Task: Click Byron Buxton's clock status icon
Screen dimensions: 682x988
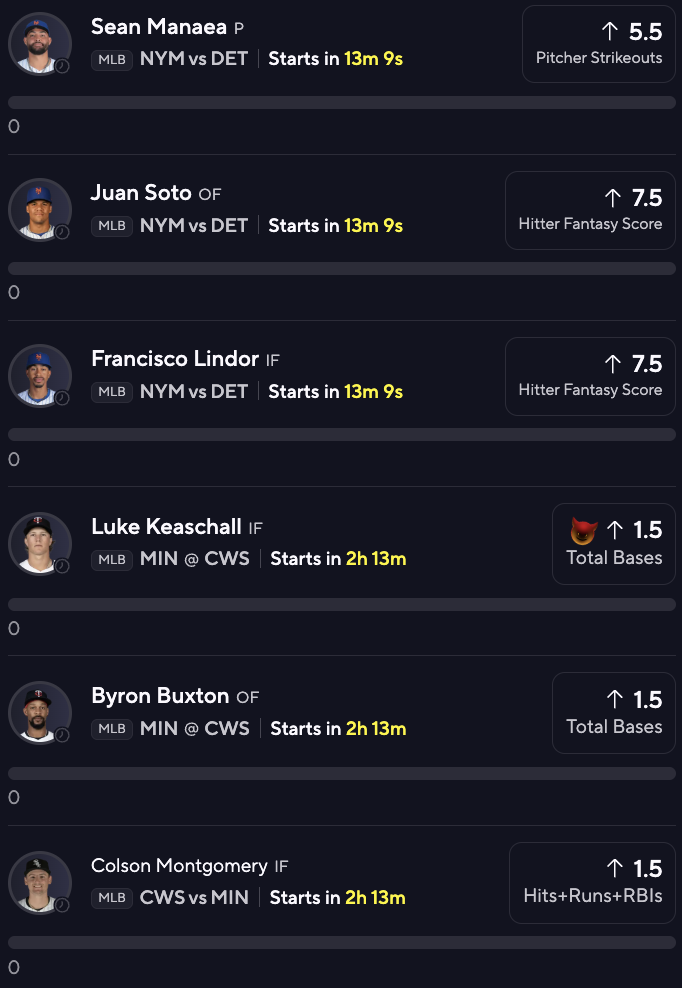Action: pyautogui.click(x=62, y=735)
